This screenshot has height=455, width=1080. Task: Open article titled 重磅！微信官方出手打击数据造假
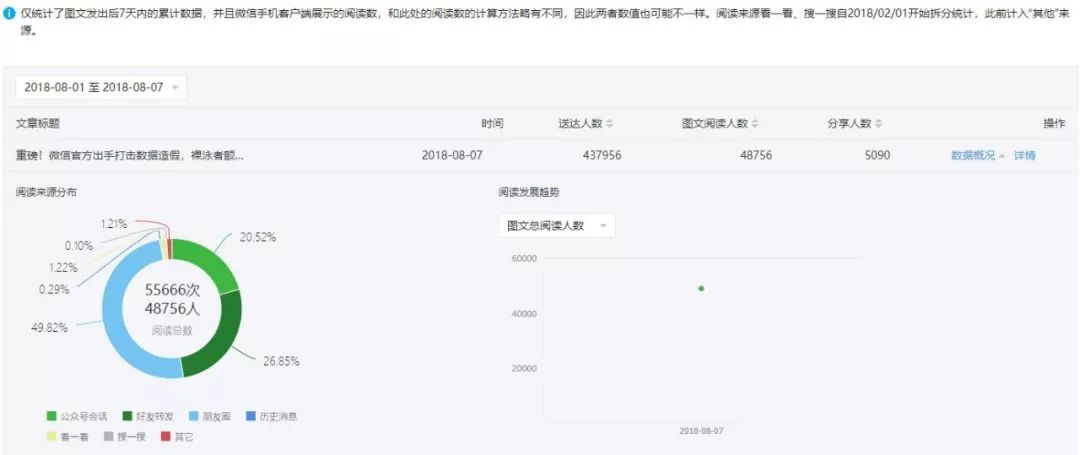tap(129, 156)
